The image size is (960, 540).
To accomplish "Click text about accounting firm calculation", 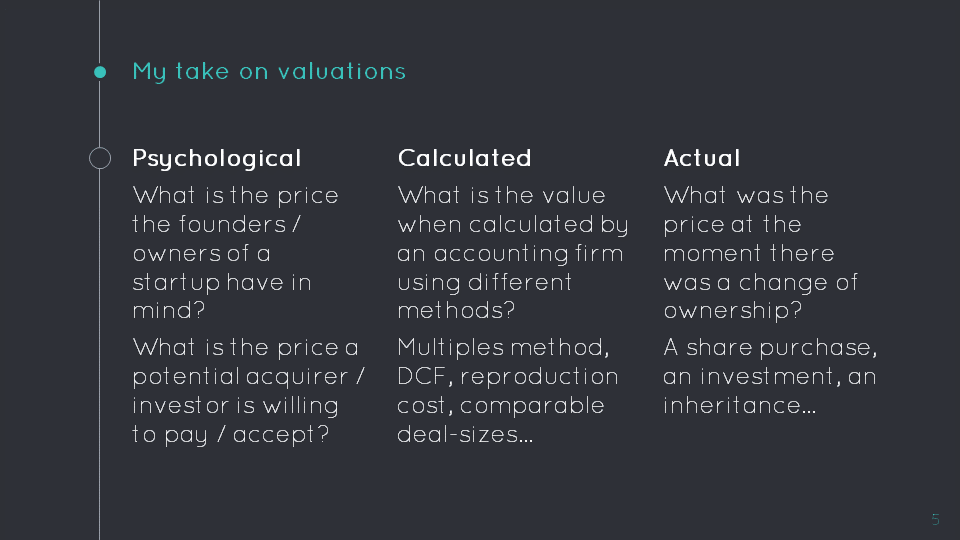I will tap(513, 253).
